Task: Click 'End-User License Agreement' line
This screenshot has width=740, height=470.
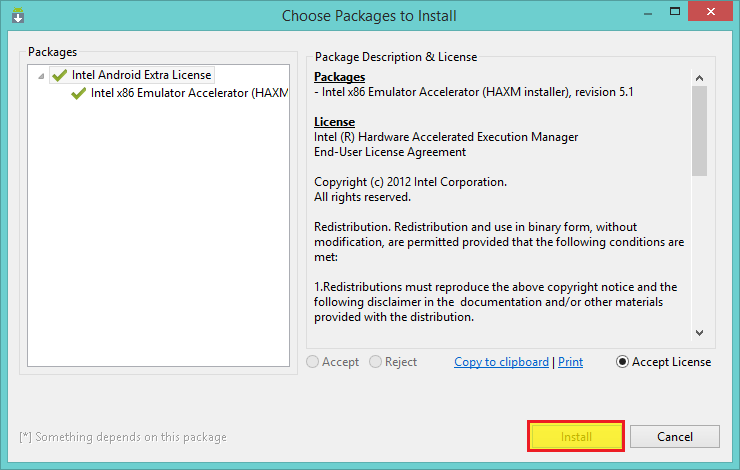Action: (390, 152)
